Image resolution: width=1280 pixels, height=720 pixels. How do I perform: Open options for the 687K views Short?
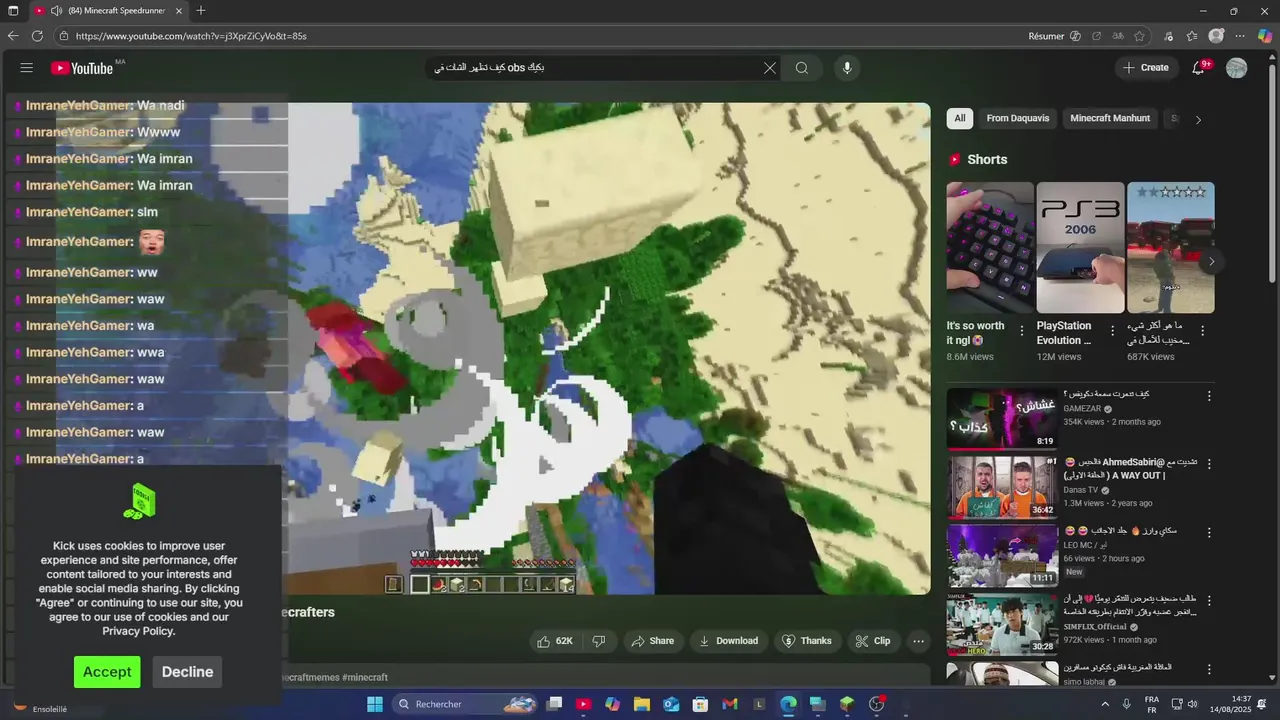point(1202,331)
